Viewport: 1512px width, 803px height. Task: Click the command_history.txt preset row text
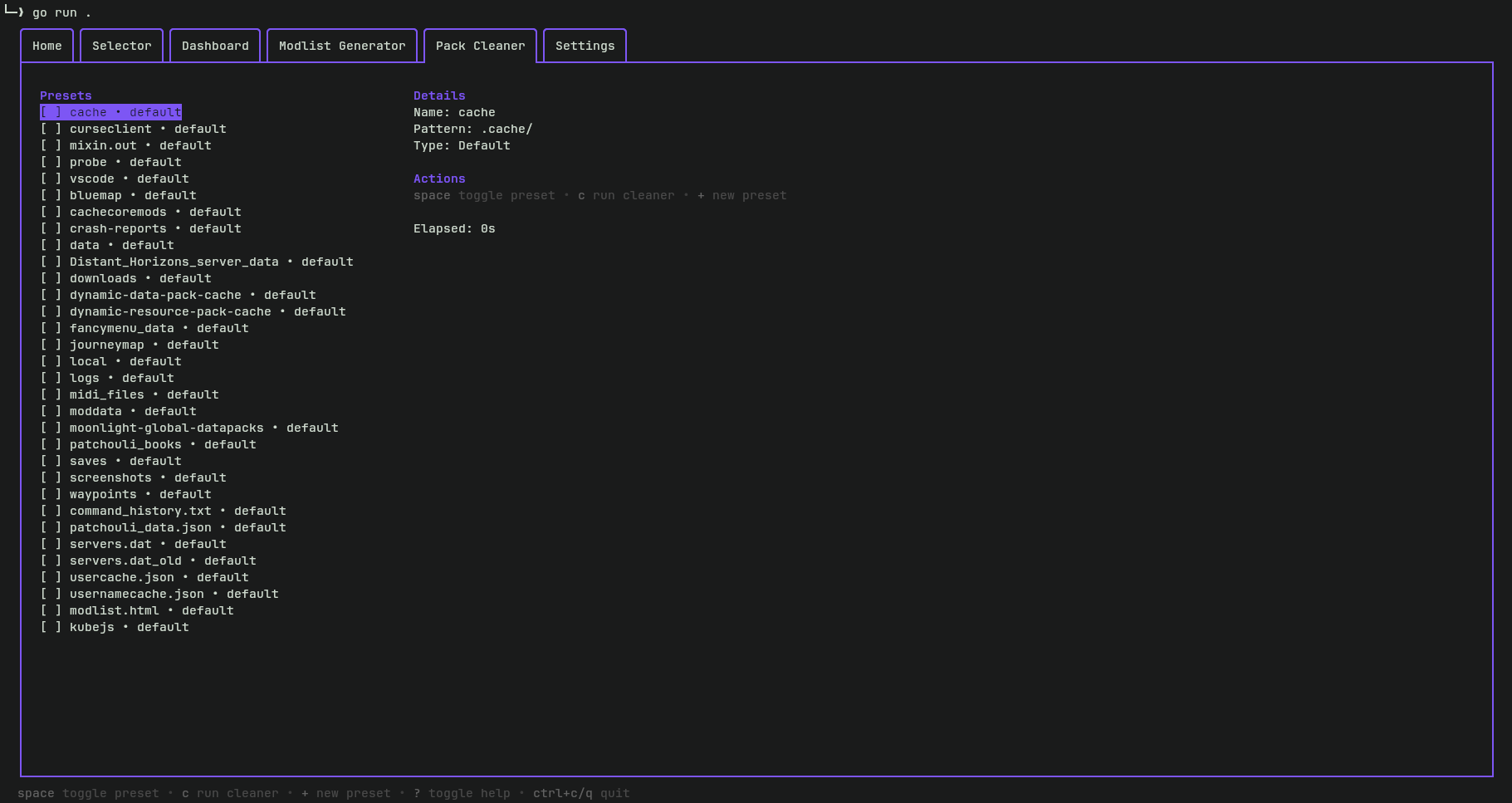(178, 511)
